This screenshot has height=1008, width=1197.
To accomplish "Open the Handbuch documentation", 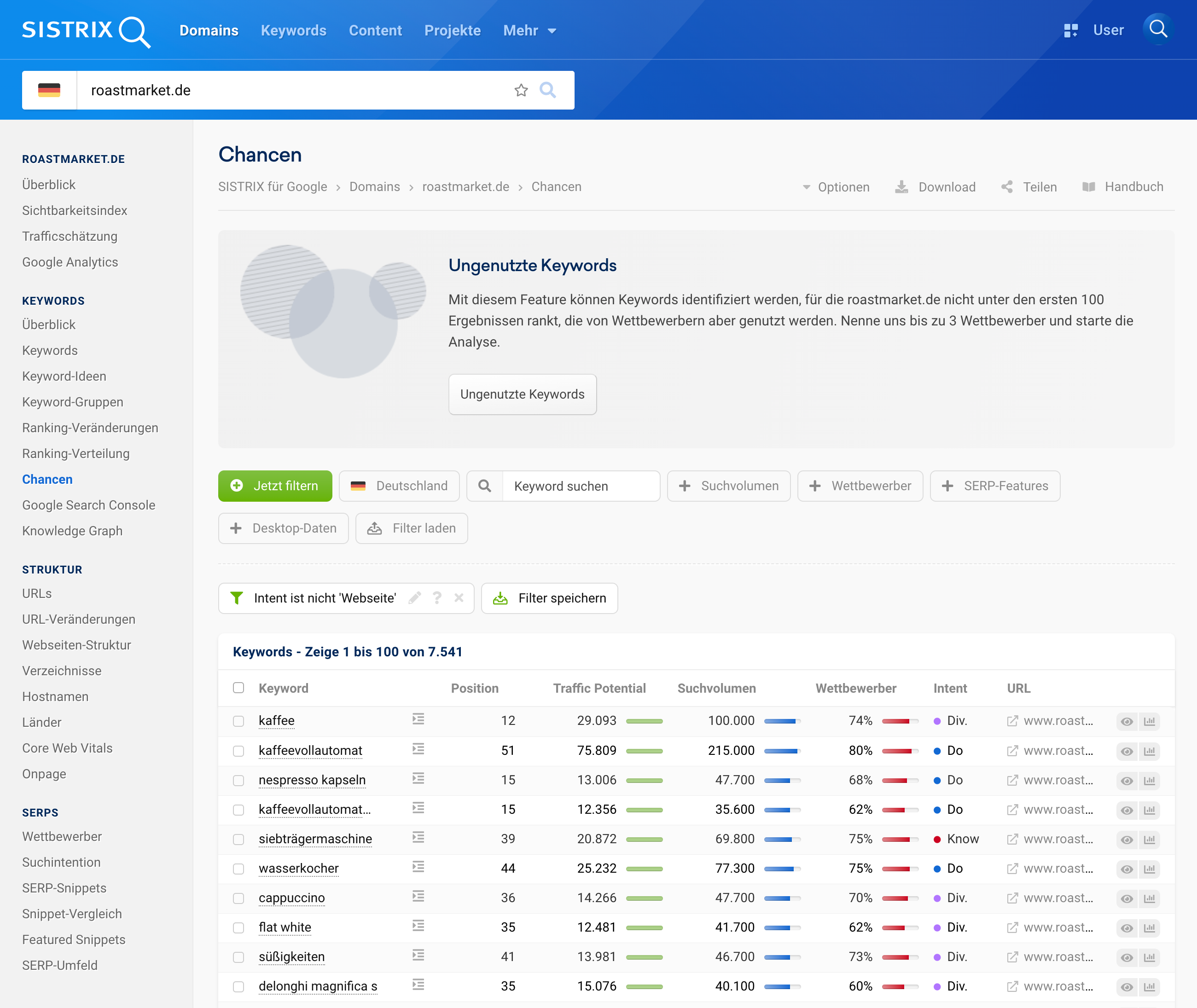I will [1090, 187].
